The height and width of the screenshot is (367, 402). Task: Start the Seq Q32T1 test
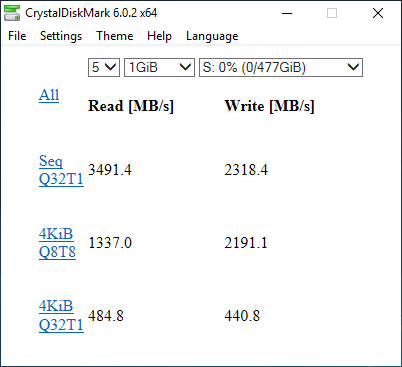[61, 170]
